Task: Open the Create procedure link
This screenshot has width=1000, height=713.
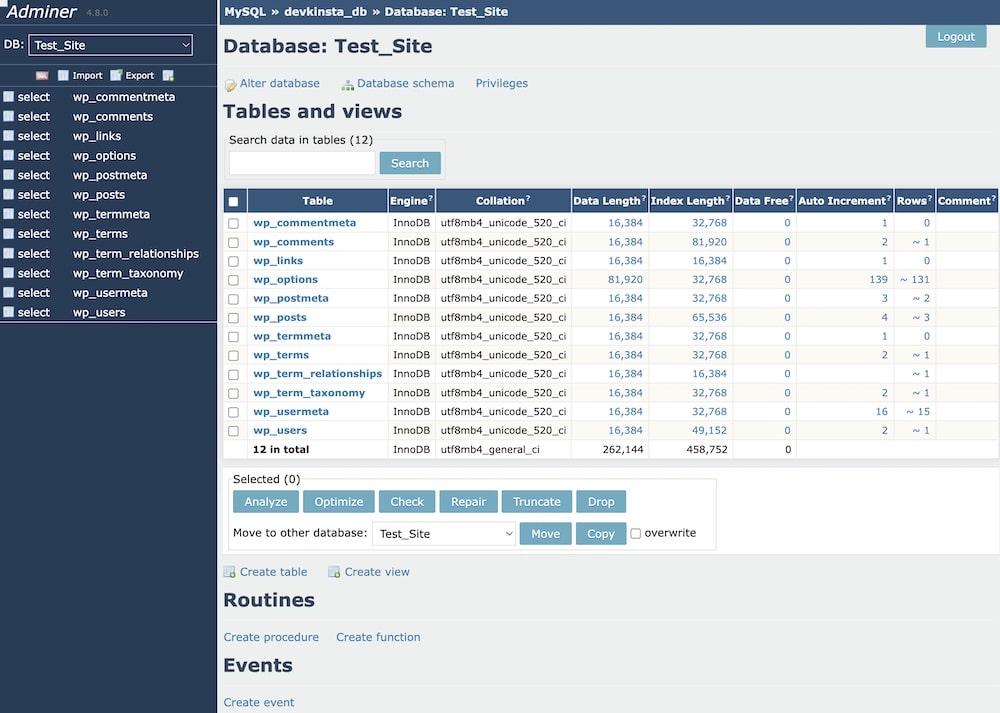Action: pos(271,637)
